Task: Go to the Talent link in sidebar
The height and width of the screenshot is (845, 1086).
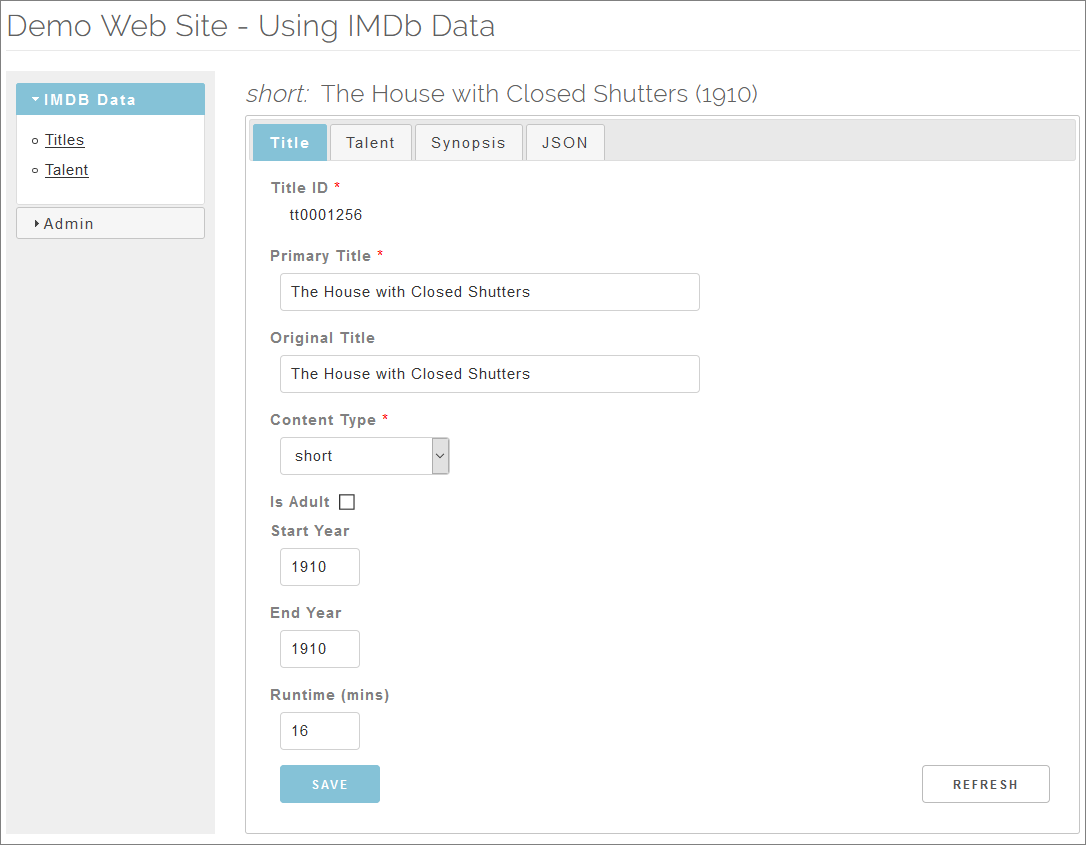Action: 67,170
